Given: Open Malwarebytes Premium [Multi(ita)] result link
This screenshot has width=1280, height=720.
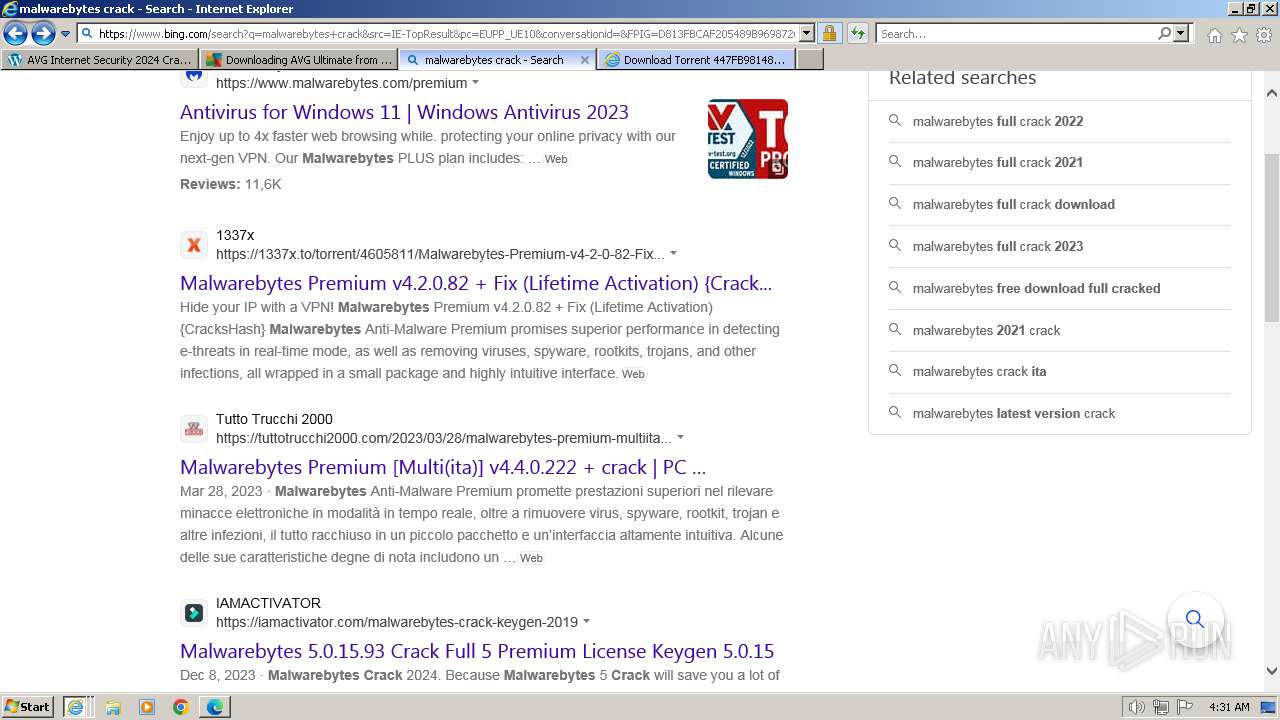Looking at the screenshot, I should (443, 467).
